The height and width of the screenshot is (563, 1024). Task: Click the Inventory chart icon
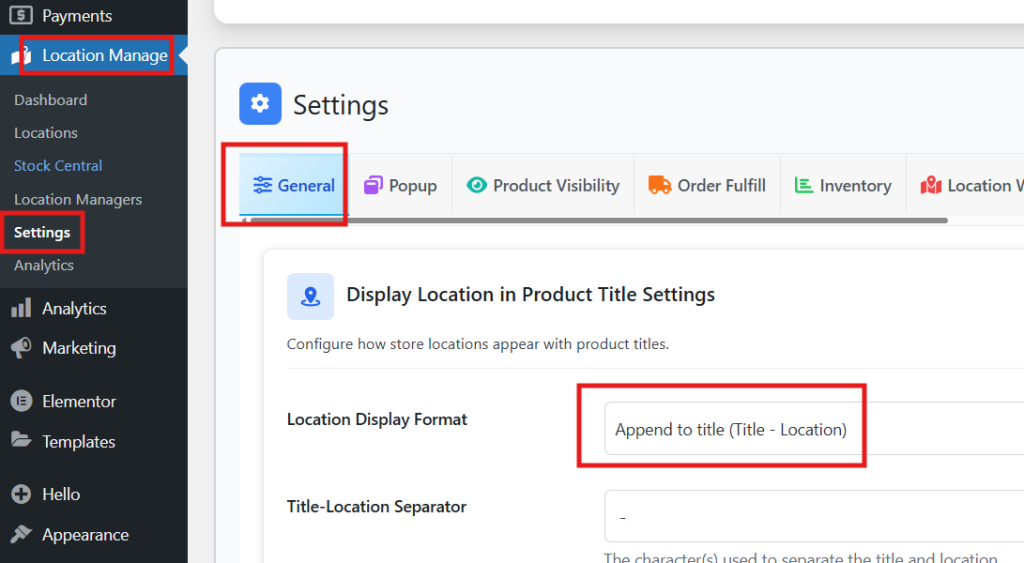pyautogui.click(x=803, y=185)
